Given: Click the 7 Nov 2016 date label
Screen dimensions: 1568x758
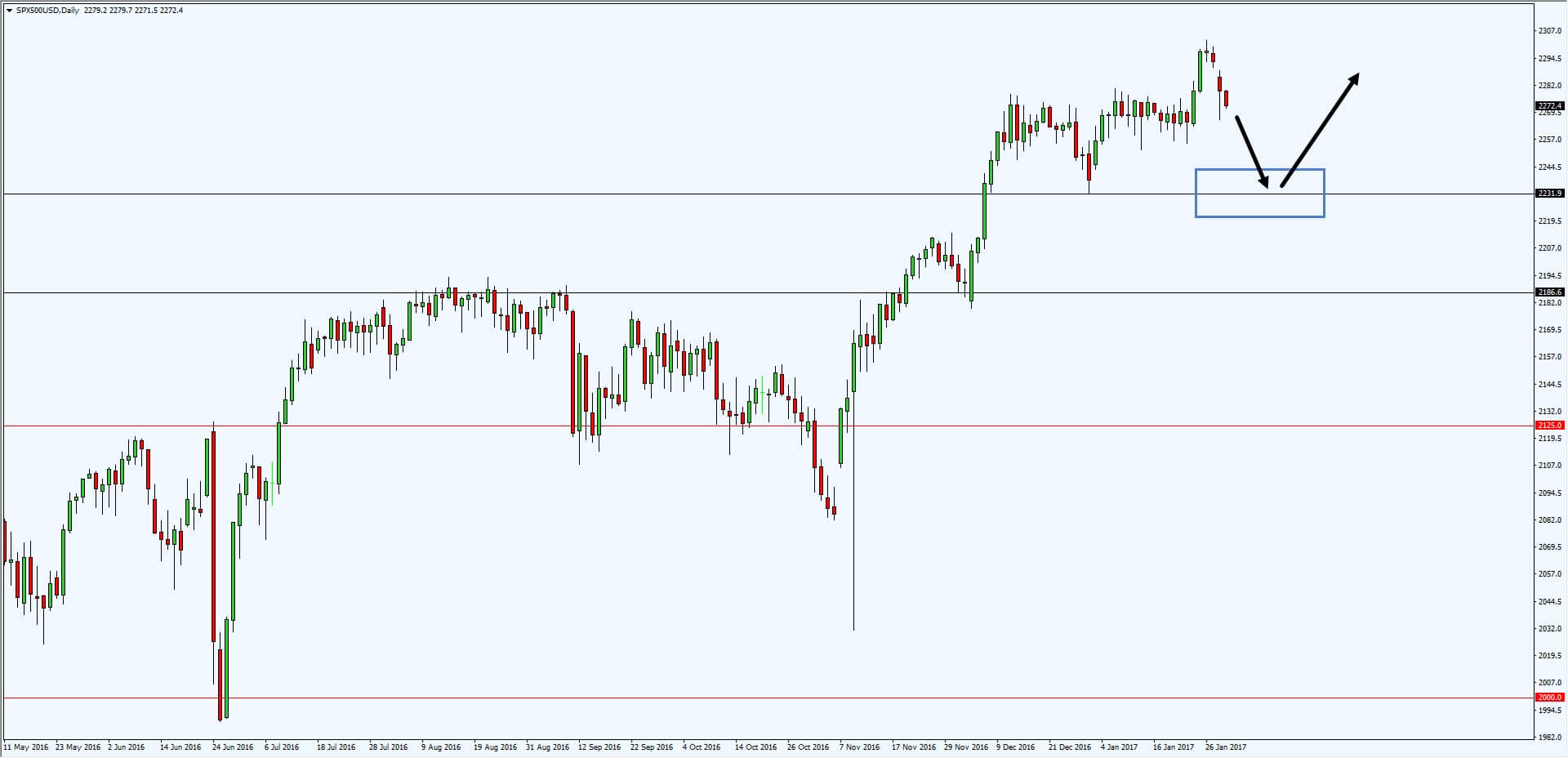Looking at the screenshot, I should [860, 747].
